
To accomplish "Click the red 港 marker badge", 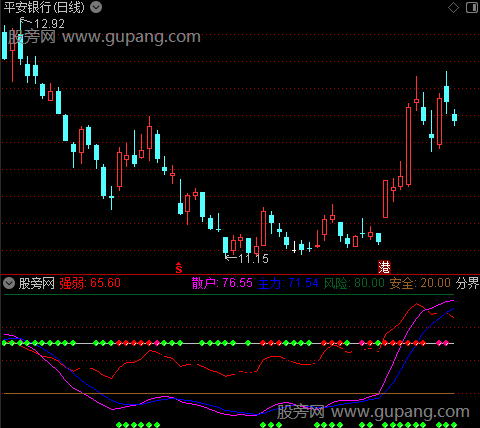I will [384, 267].
